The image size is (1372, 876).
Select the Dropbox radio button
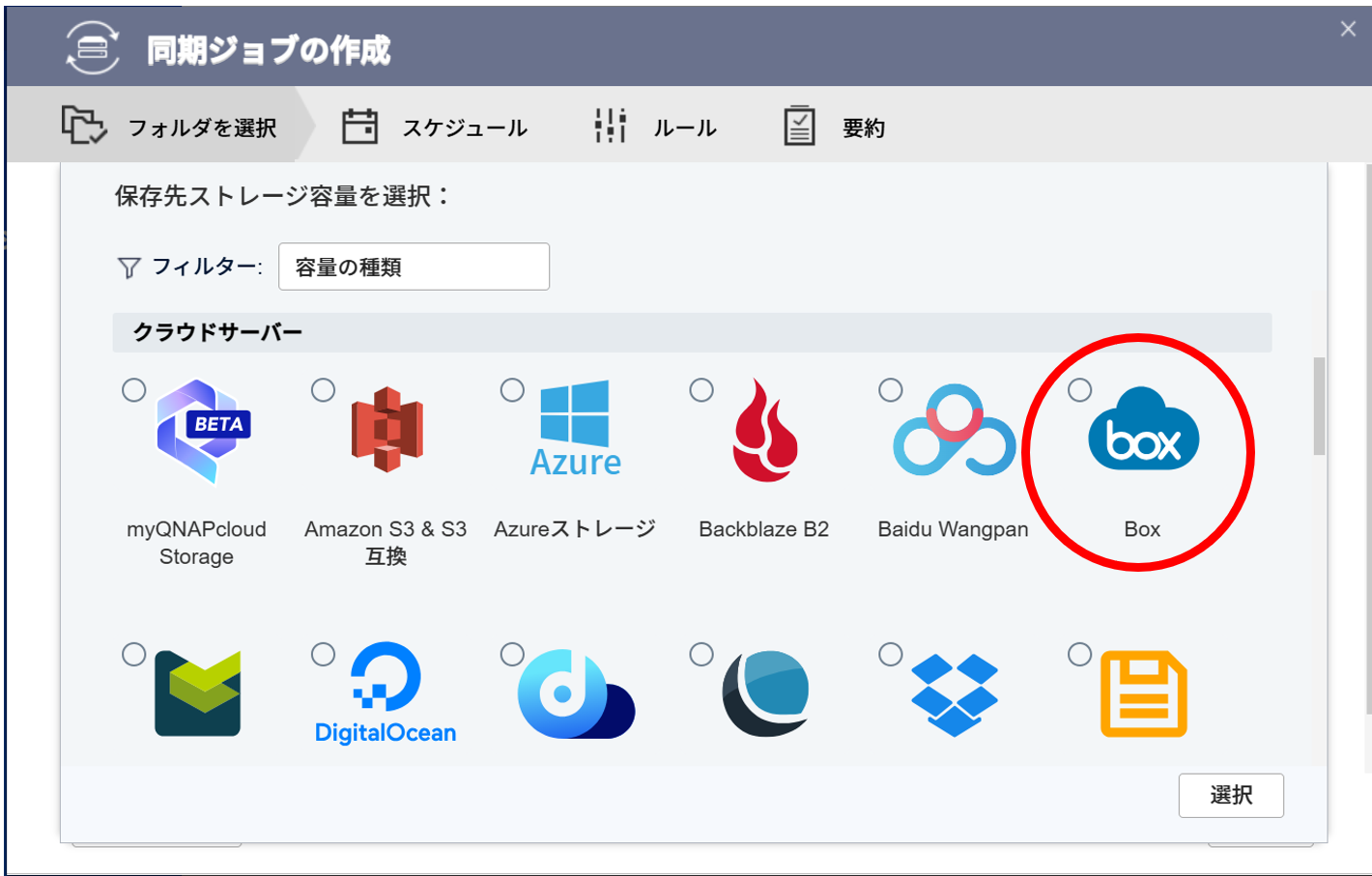(891, 655)
